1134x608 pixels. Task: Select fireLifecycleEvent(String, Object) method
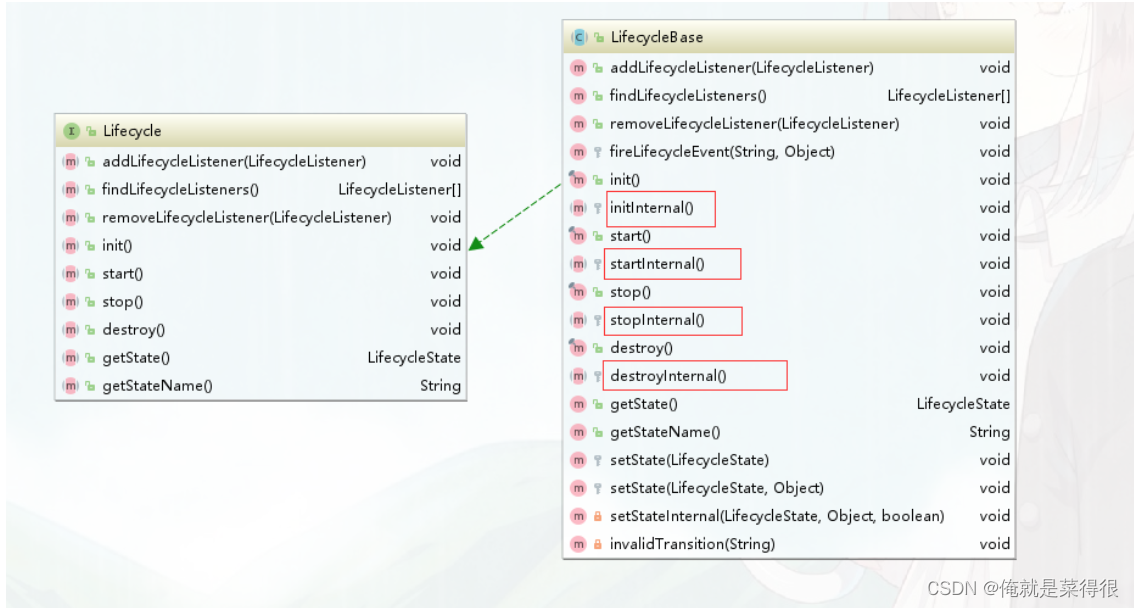coord(722,152)
